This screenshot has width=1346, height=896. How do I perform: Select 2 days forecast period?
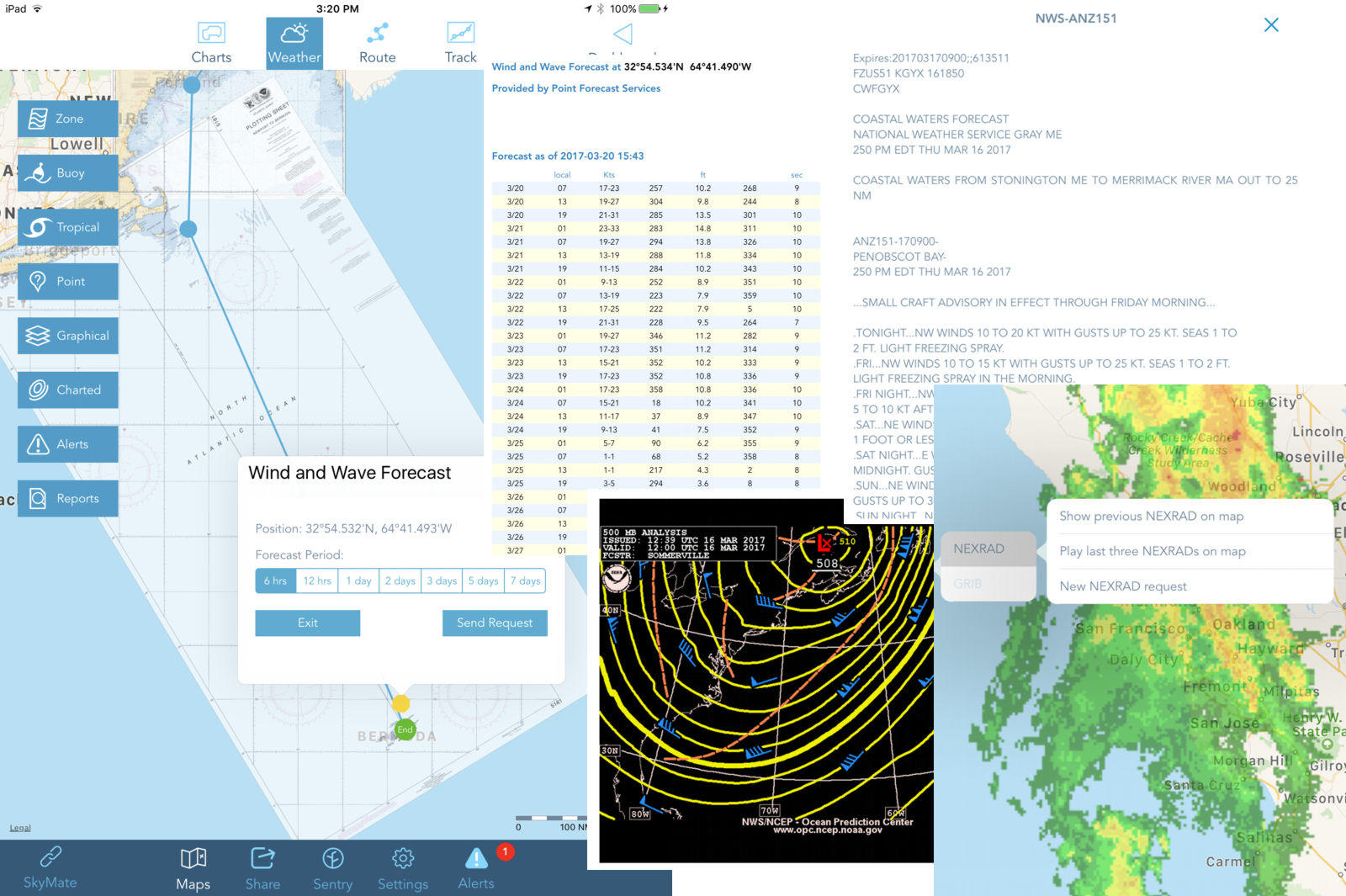pos(400,581)
